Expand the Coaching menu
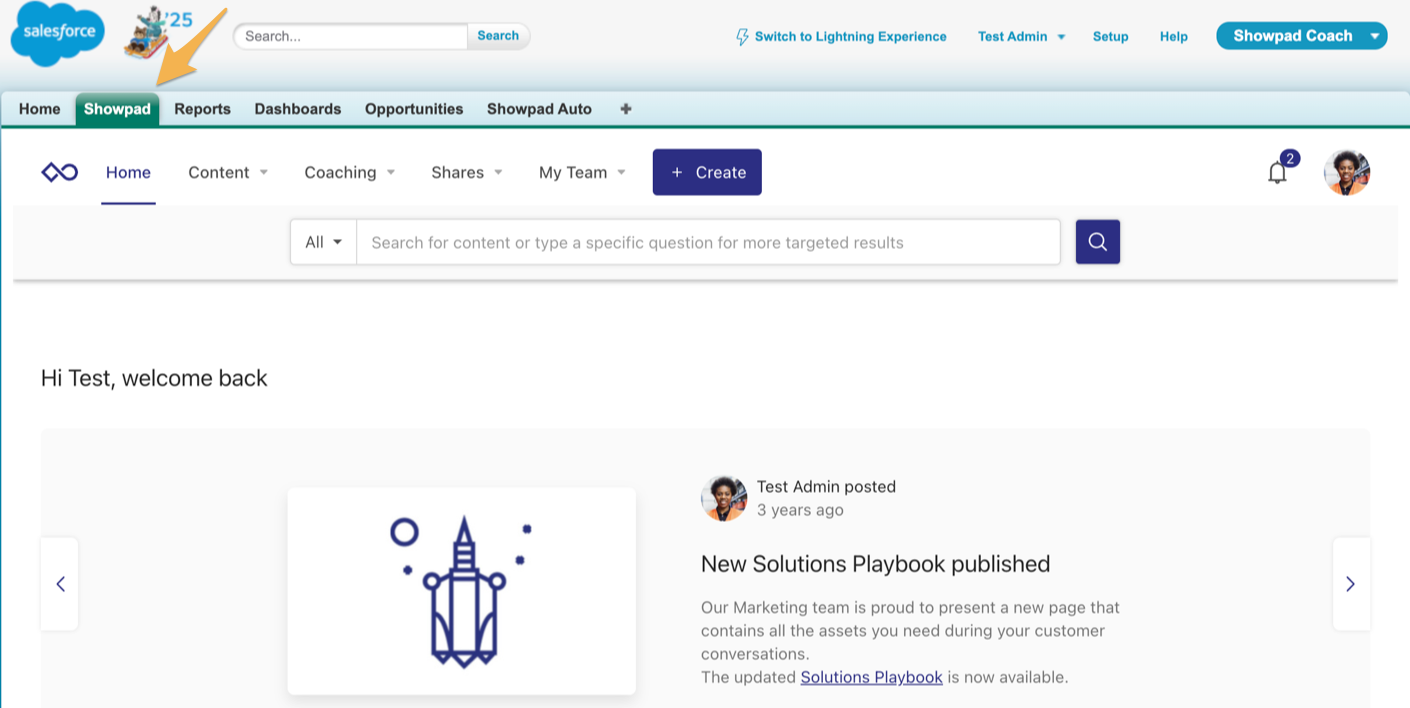1410x708 pixels. [350, 172]
